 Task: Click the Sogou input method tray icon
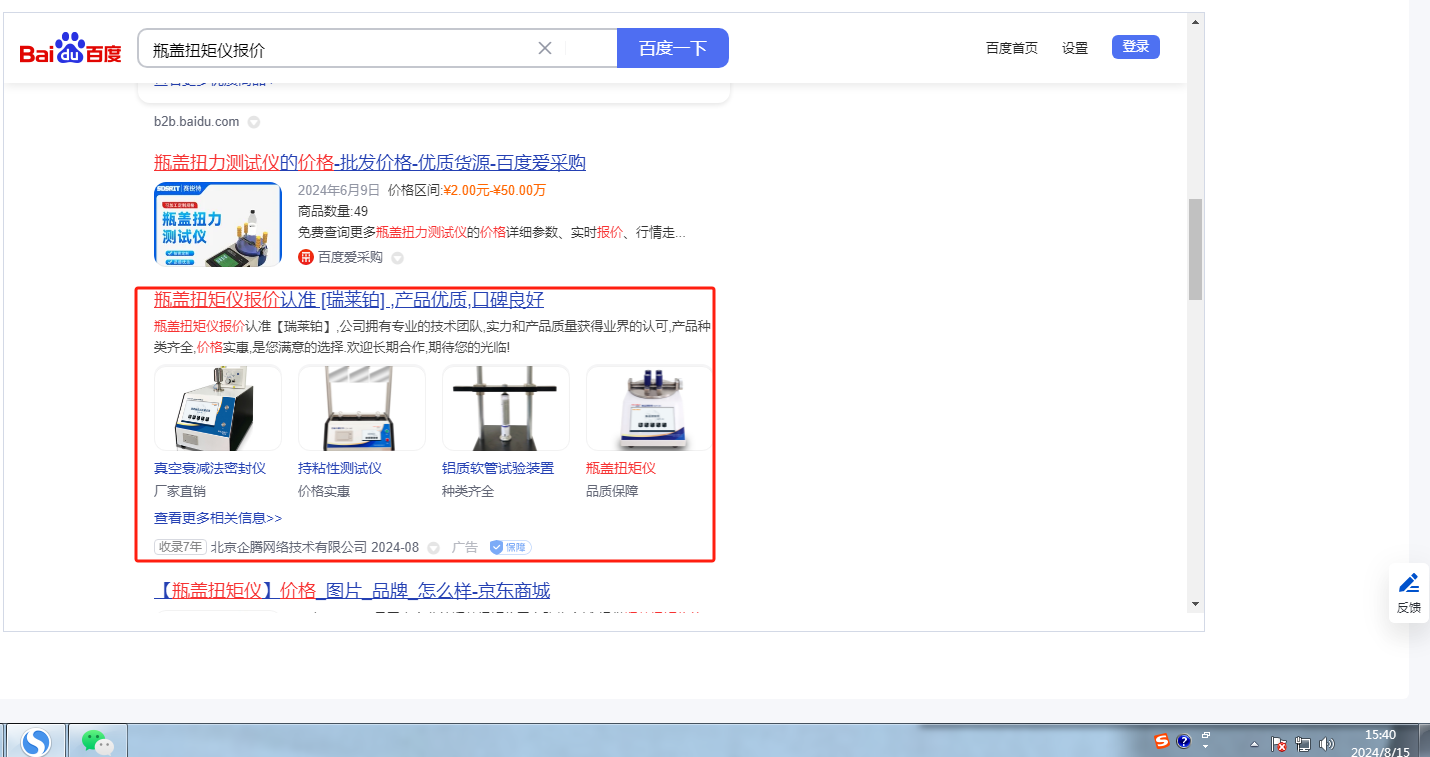coord(1162,741)
